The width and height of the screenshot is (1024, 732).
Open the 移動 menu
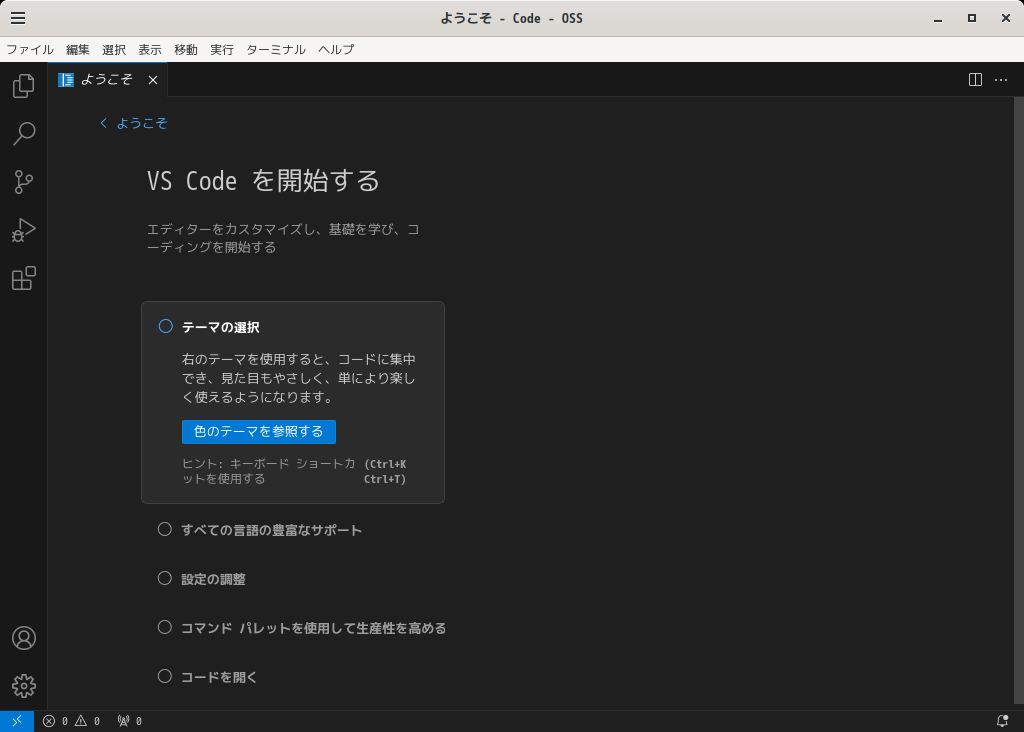point(185,50)
